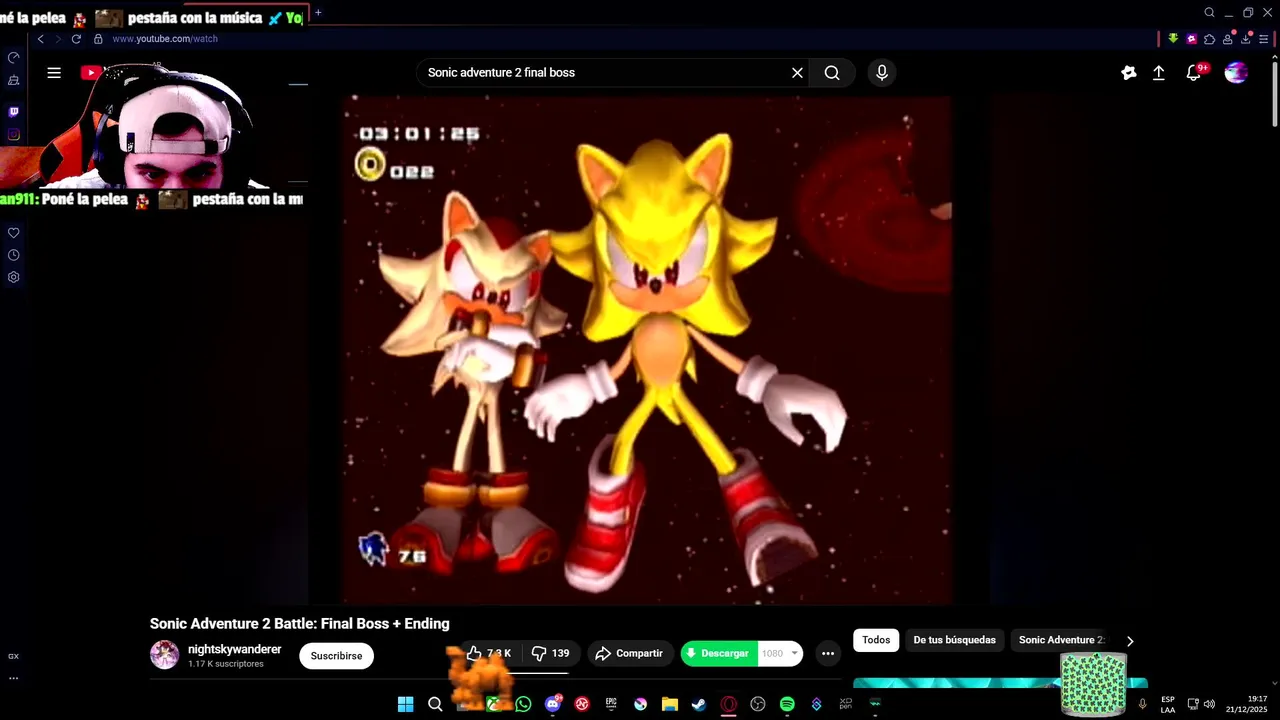Open Windows taskbar search
Screen dimensions: 1280x720
(435, 704)
